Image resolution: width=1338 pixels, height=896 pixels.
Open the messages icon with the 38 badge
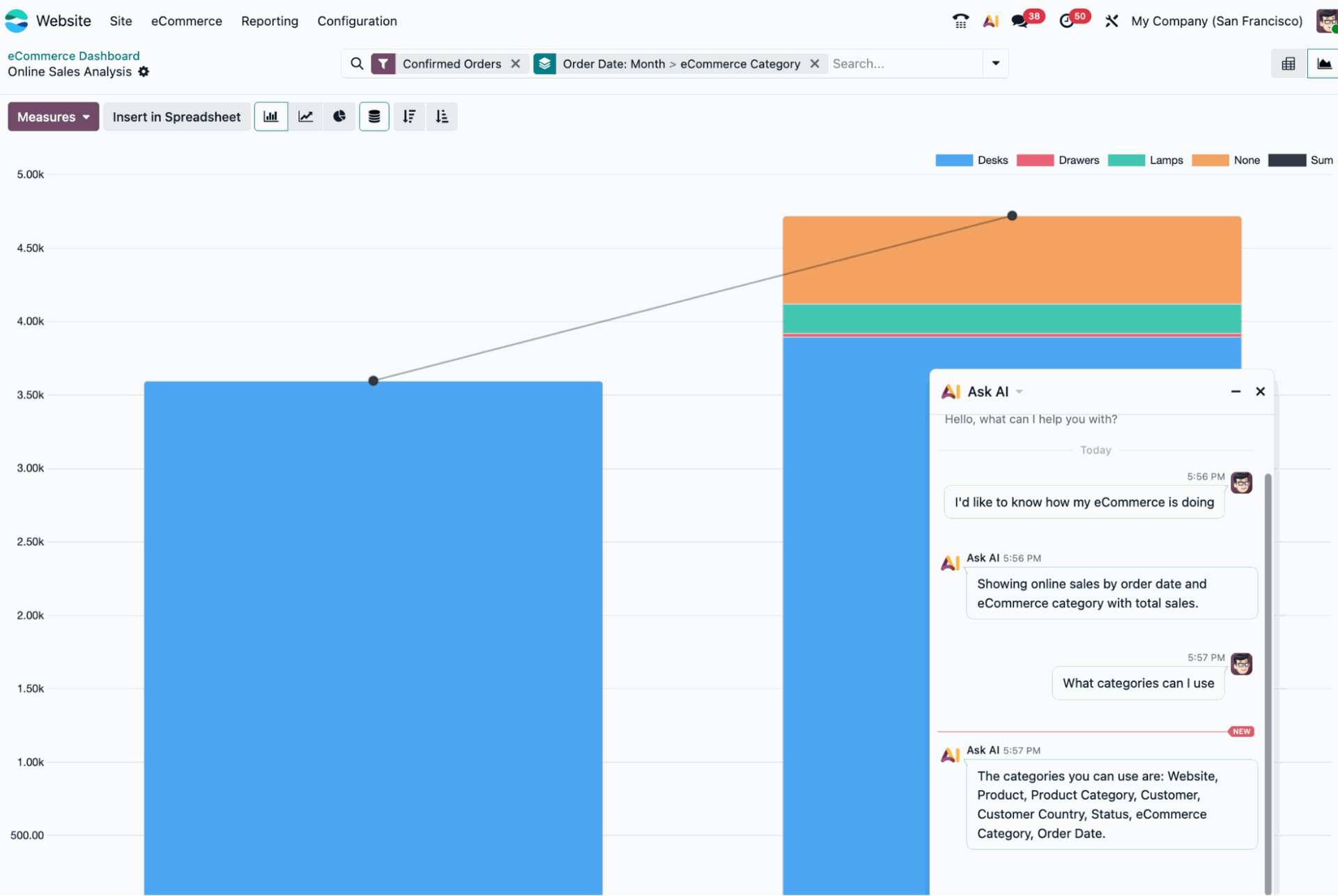tap(1020, 21)
